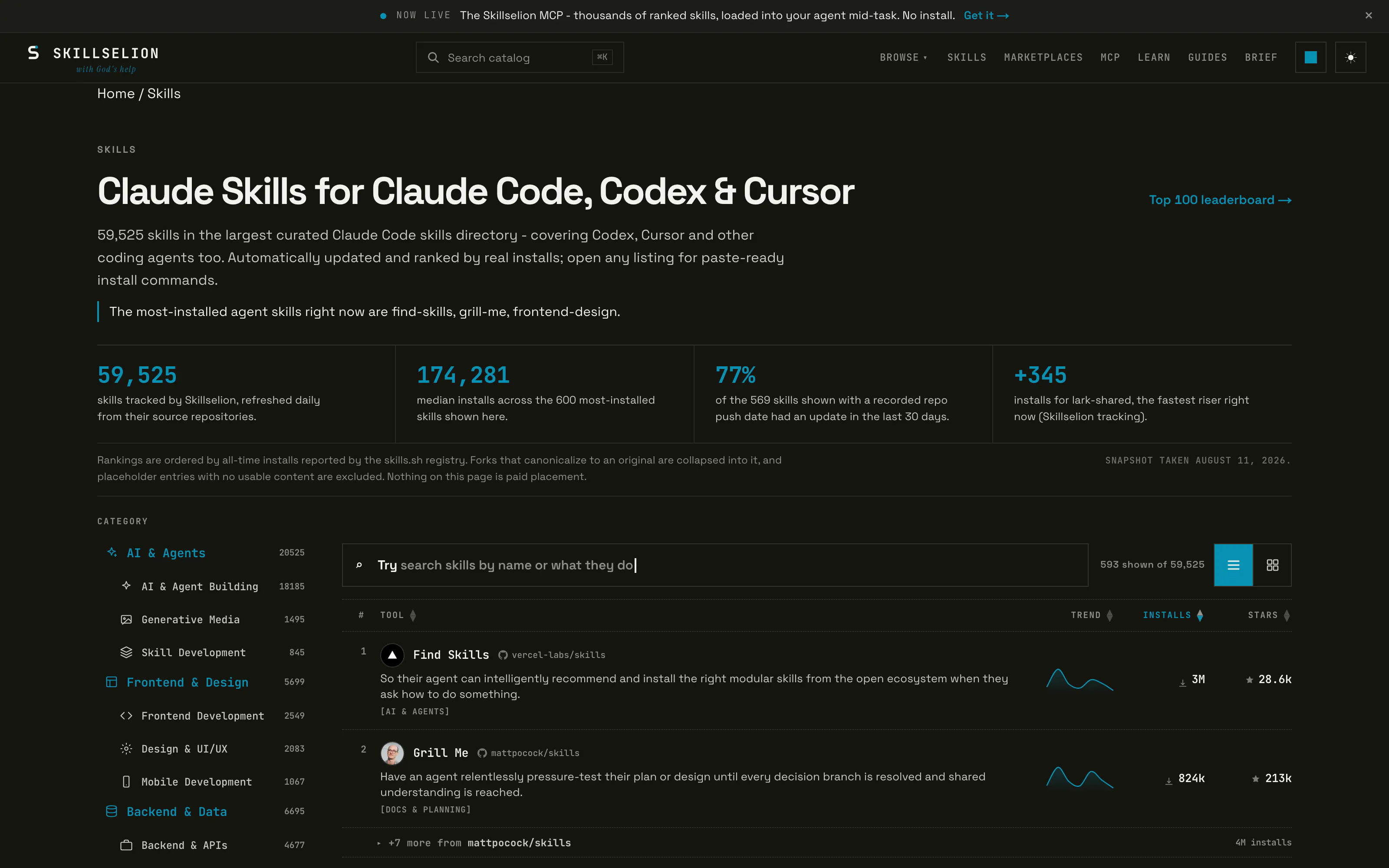Click the star icon next to 213k
Image resolution: width=1389 pixels, height=868 pixels.
1256,779
